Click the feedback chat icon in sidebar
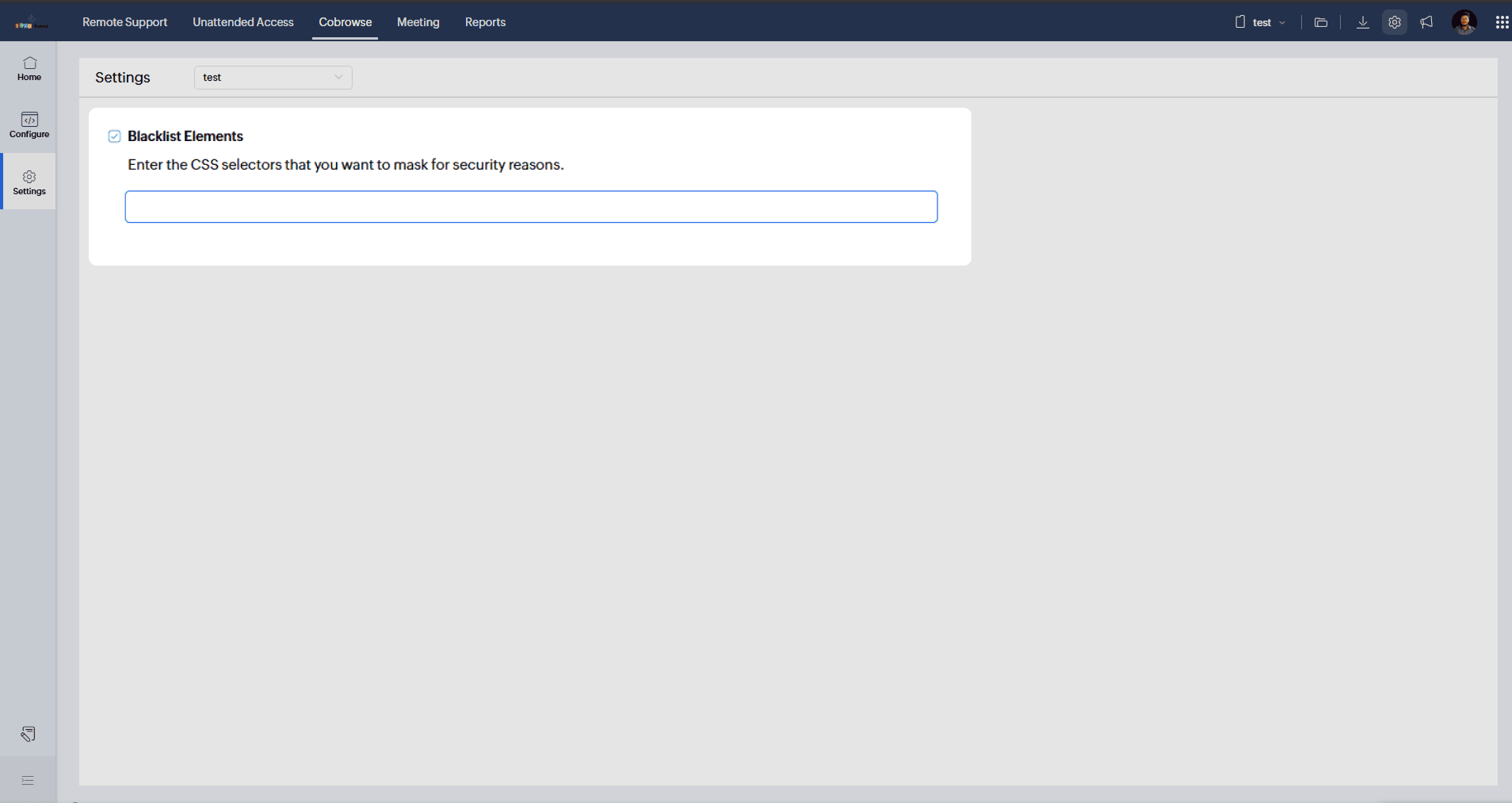The image size is (1512, 803). [29, 734]
